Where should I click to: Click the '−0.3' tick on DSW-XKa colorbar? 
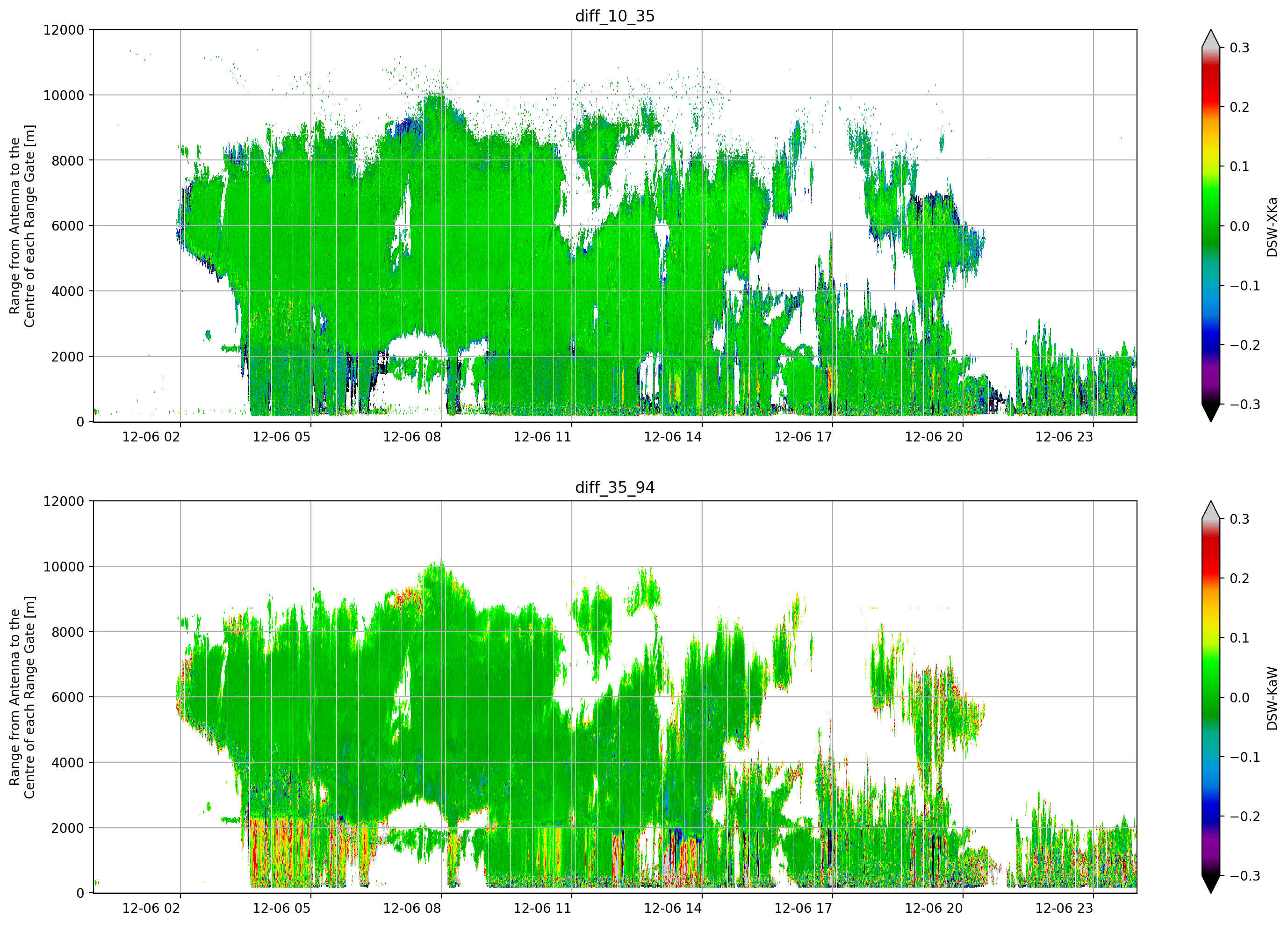point(1245,405)
